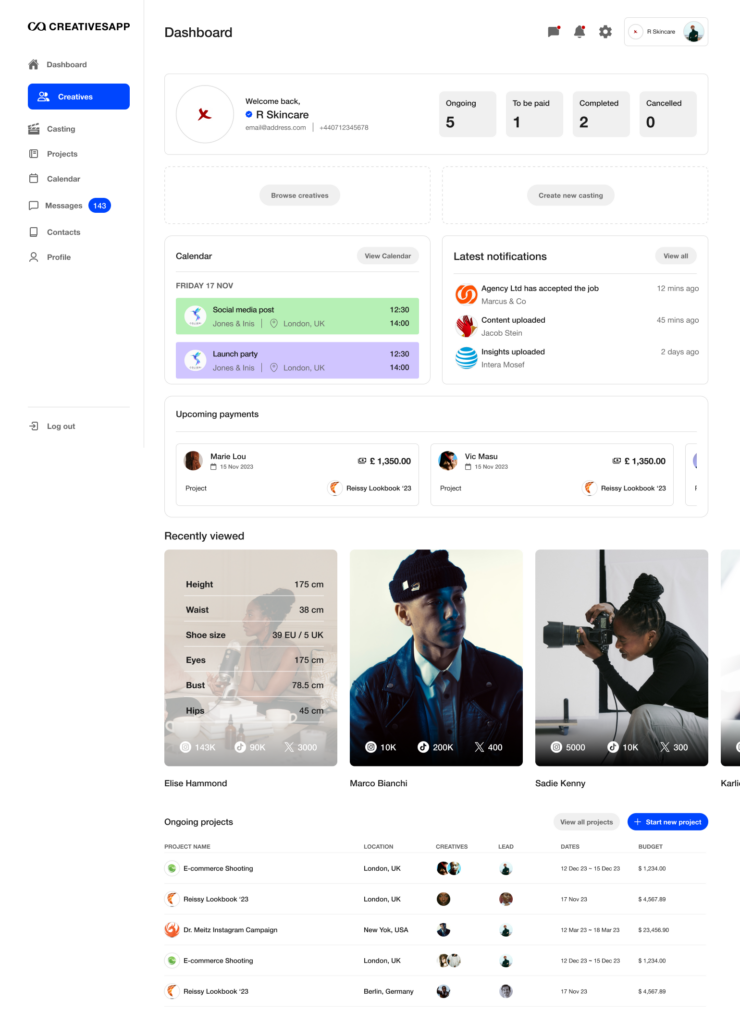Click lead avatar in Berlin, Germany project row
Image resolution: width=740 pixels, height=1024 pixels.
pos(506,991)
